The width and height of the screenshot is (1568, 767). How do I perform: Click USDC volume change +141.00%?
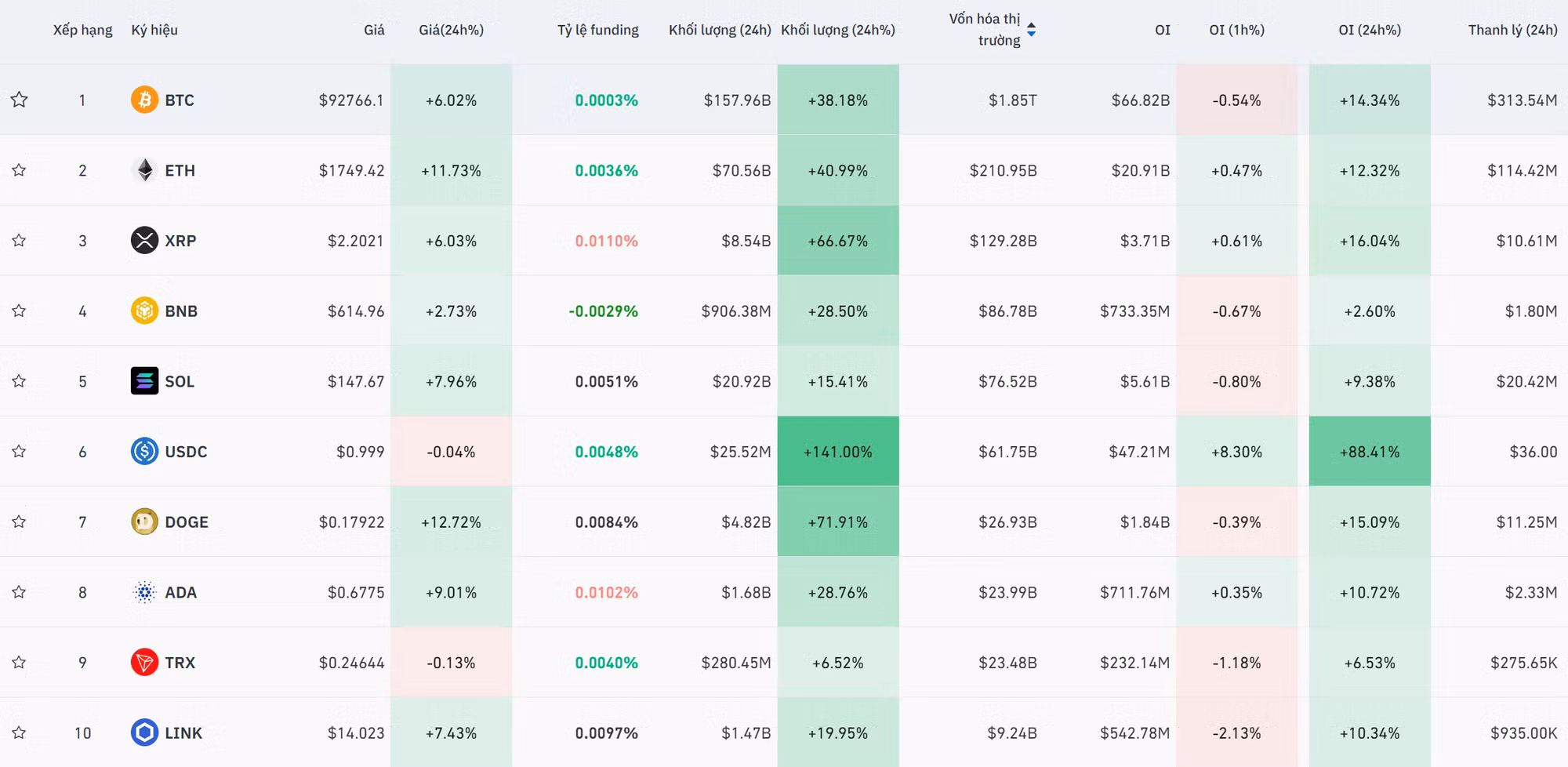tap(837, 451)
